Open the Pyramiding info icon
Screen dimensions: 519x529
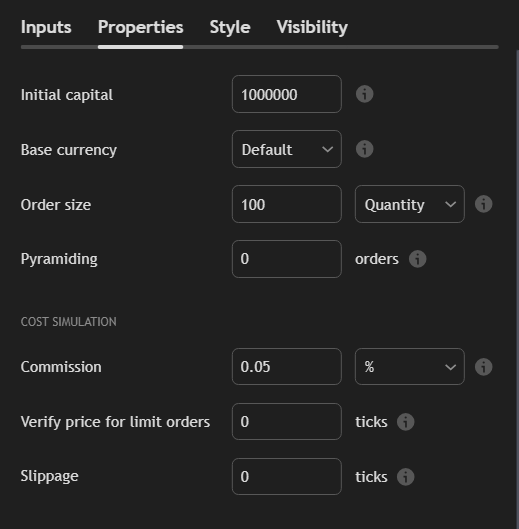[417, 259]
